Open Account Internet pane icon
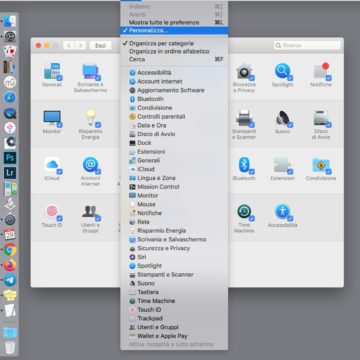Screen dimensions: 360x360 (x=90, y=165)
